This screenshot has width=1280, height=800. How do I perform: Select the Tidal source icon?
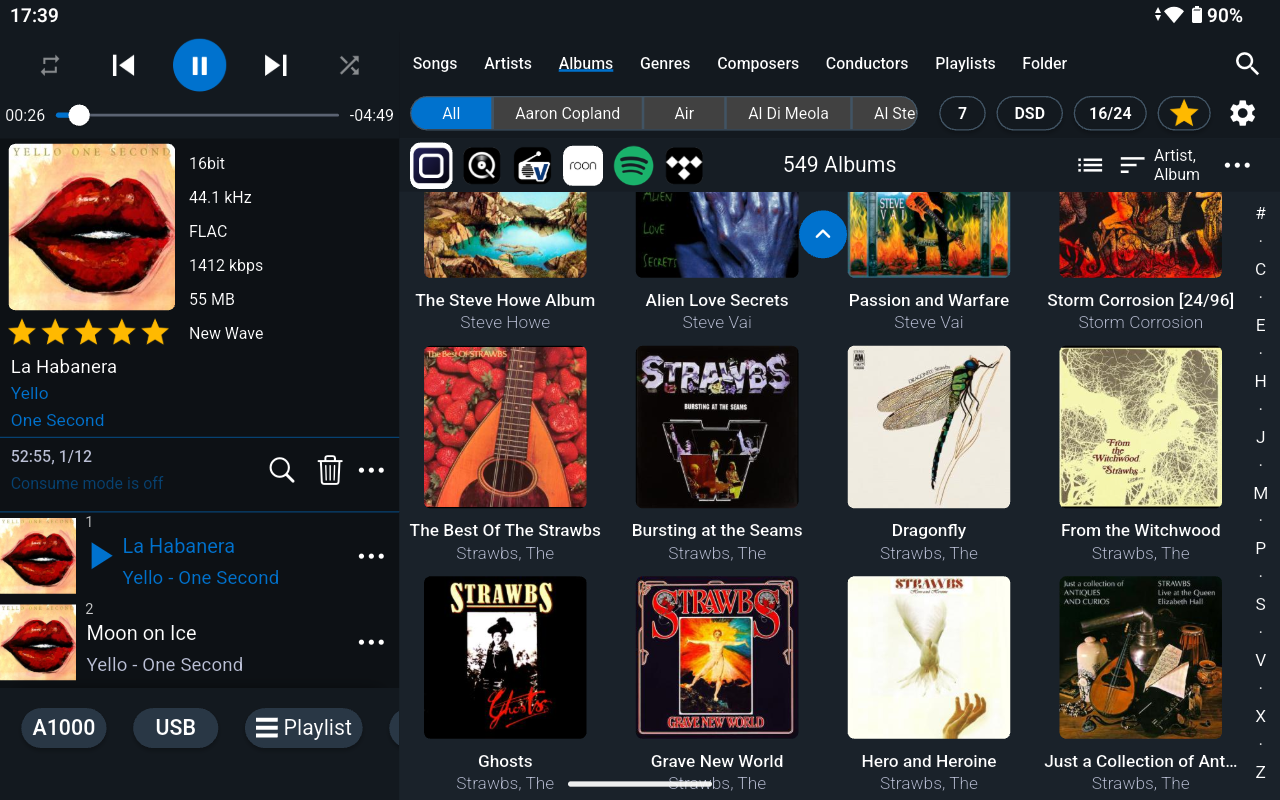click(x=684, y=166)
